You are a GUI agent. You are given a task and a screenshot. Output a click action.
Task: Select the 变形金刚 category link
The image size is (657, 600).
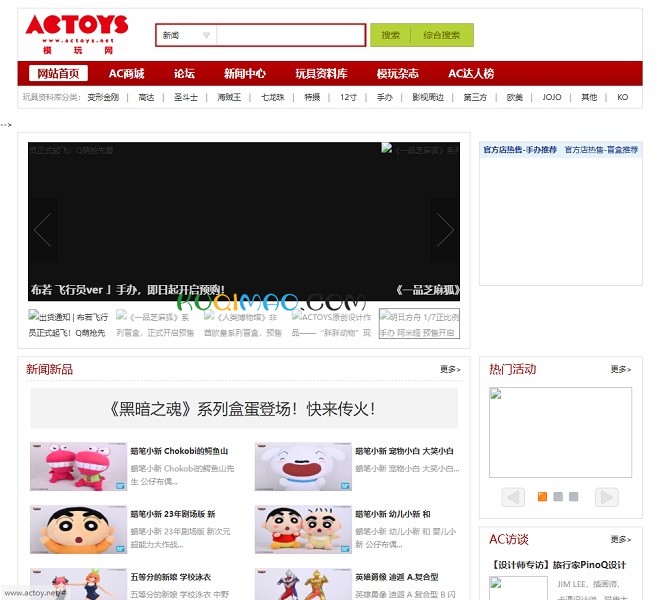(x=103, y=97)
